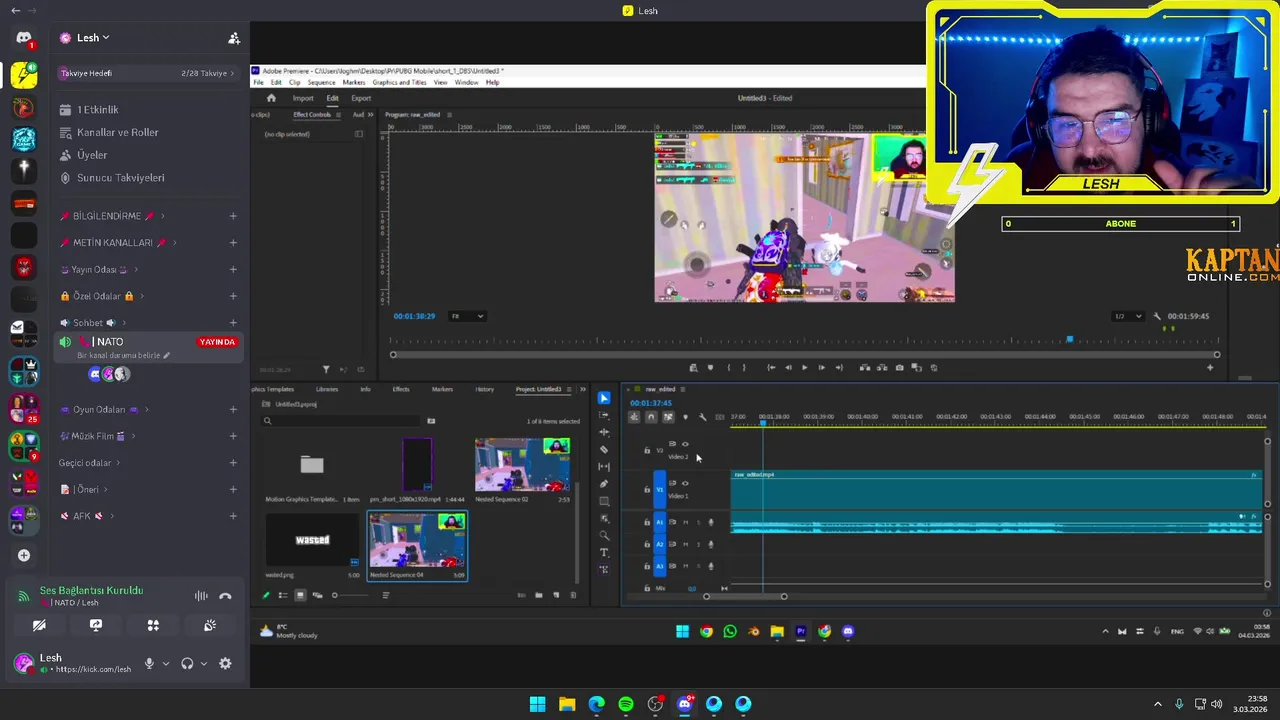Click Go to In point button
The height and width of the screenshot is (720, 1280).
pyautogui.click(x=771, y=367)
